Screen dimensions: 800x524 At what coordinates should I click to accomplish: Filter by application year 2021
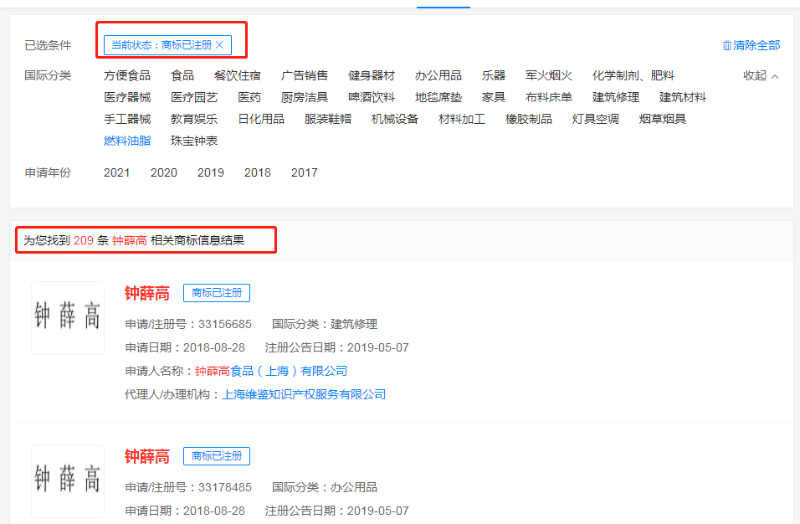pyautogui.click(x=117, y=172)
